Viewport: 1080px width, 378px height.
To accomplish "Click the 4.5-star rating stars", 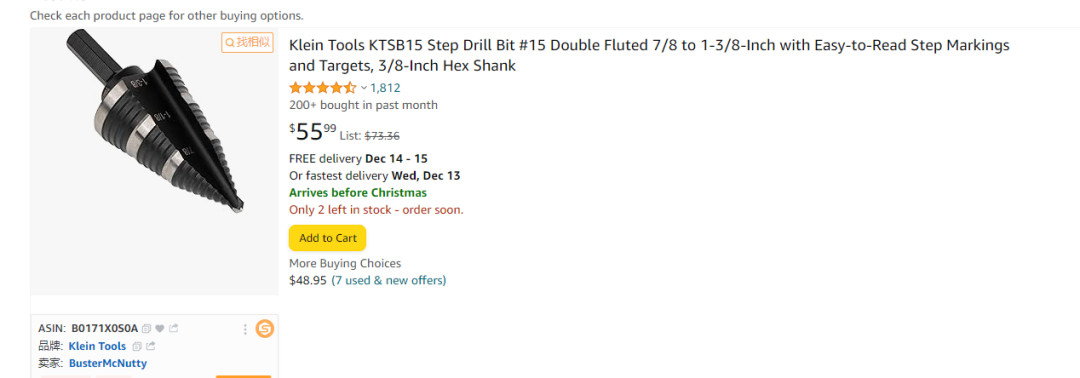I will [322, 87].
